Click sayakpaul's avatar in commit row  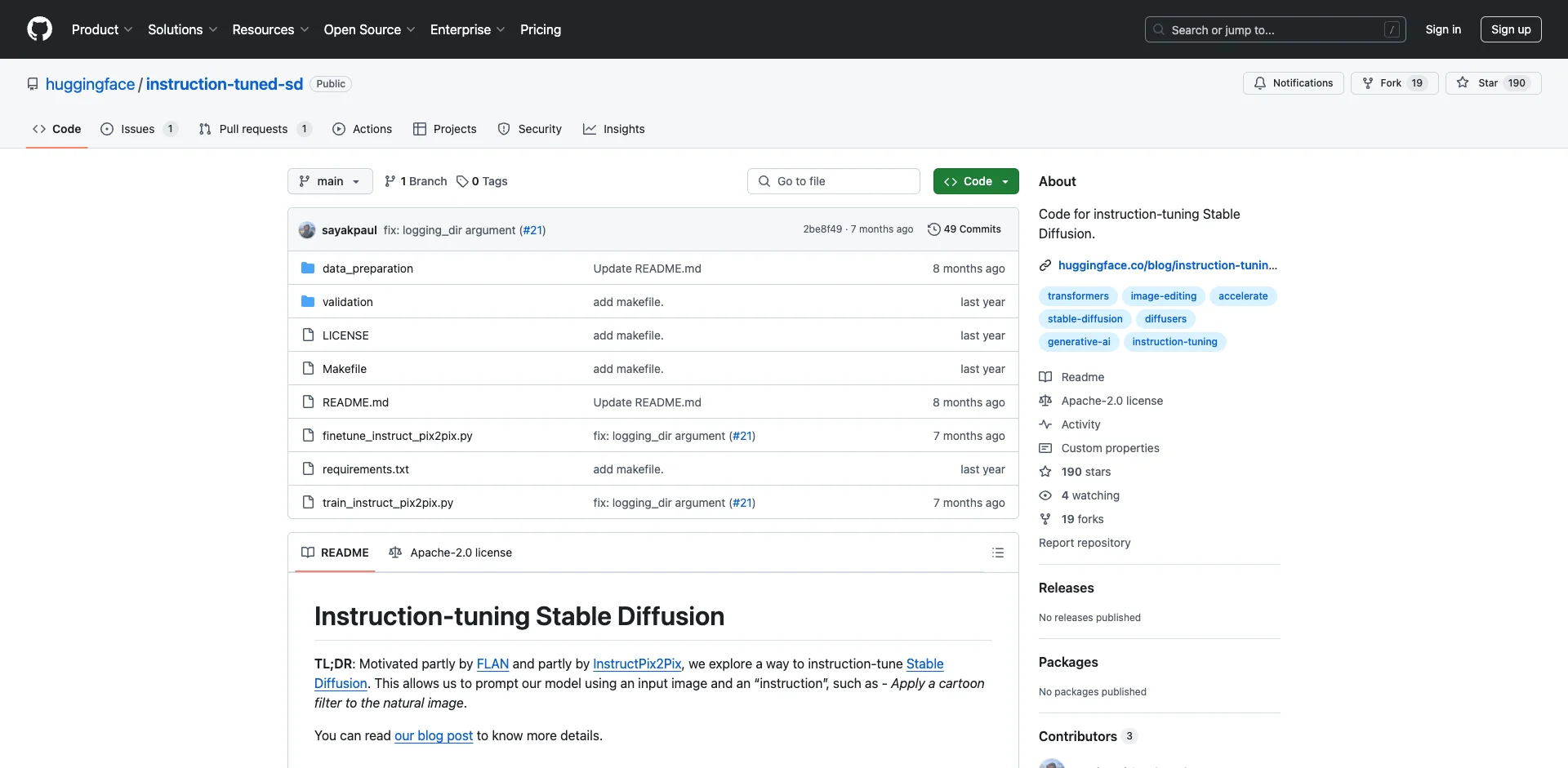pos(307,230)
